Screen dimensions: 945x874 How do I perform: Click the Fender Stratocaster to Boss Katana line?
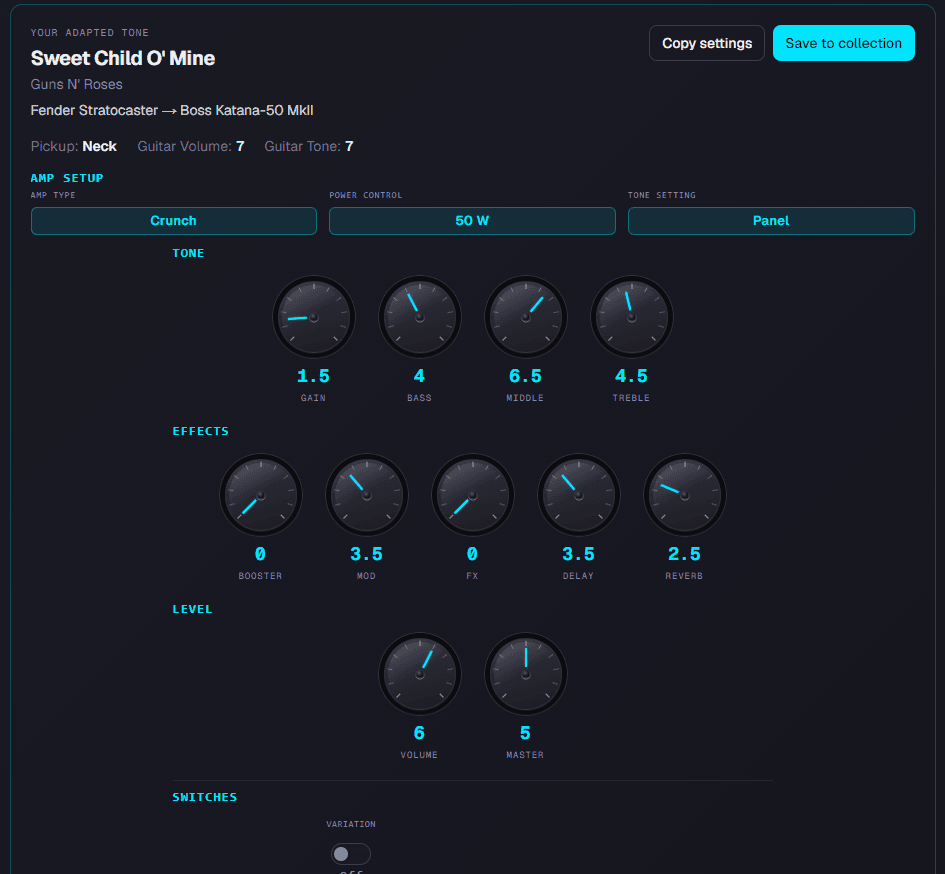pyautogui.click(x=172, y=110)
